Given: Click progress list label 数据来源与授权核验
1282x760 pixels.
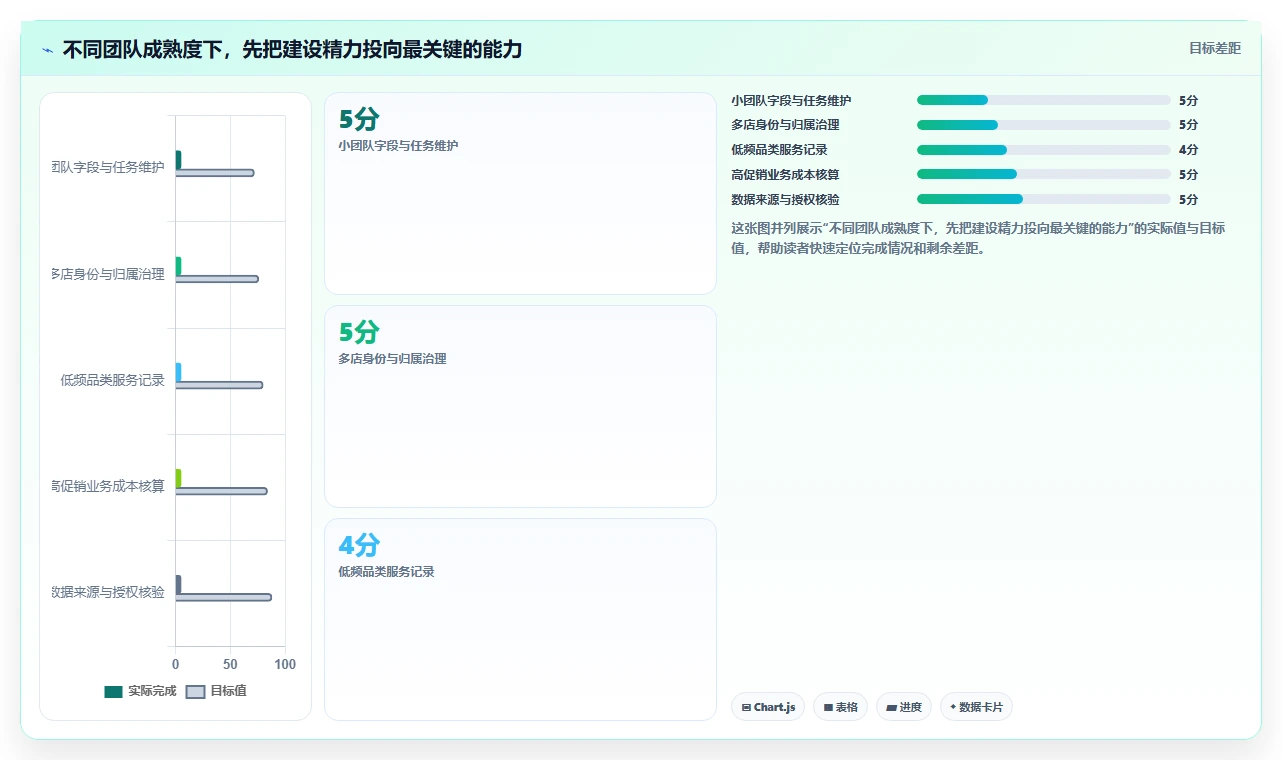Looking at the screenshot, I should [785, 199].
